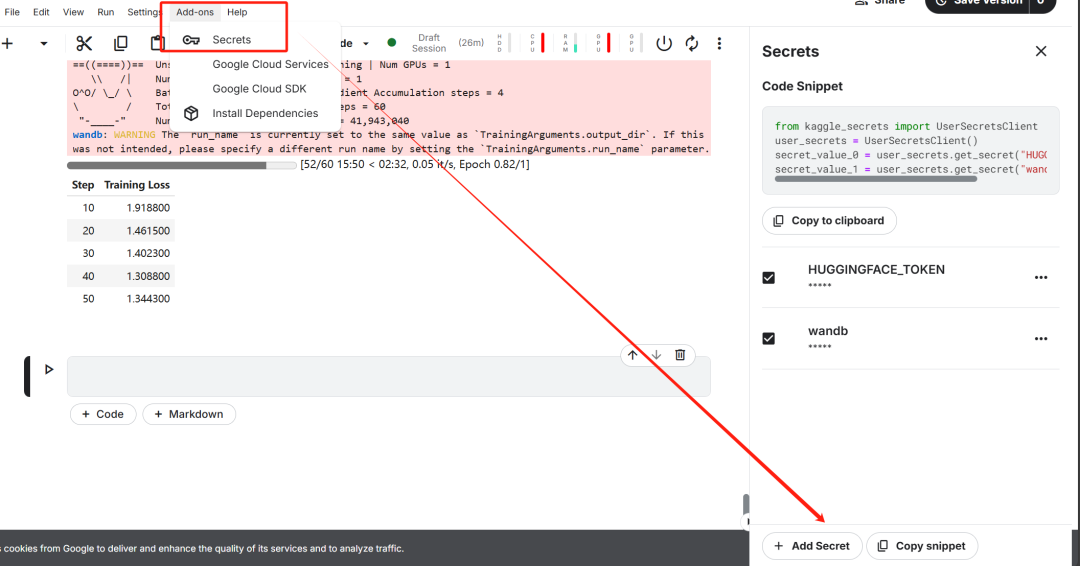Viewport: 1080px width, 566px height.
Task: Click the restart session refresh icon
Action: 692,43
